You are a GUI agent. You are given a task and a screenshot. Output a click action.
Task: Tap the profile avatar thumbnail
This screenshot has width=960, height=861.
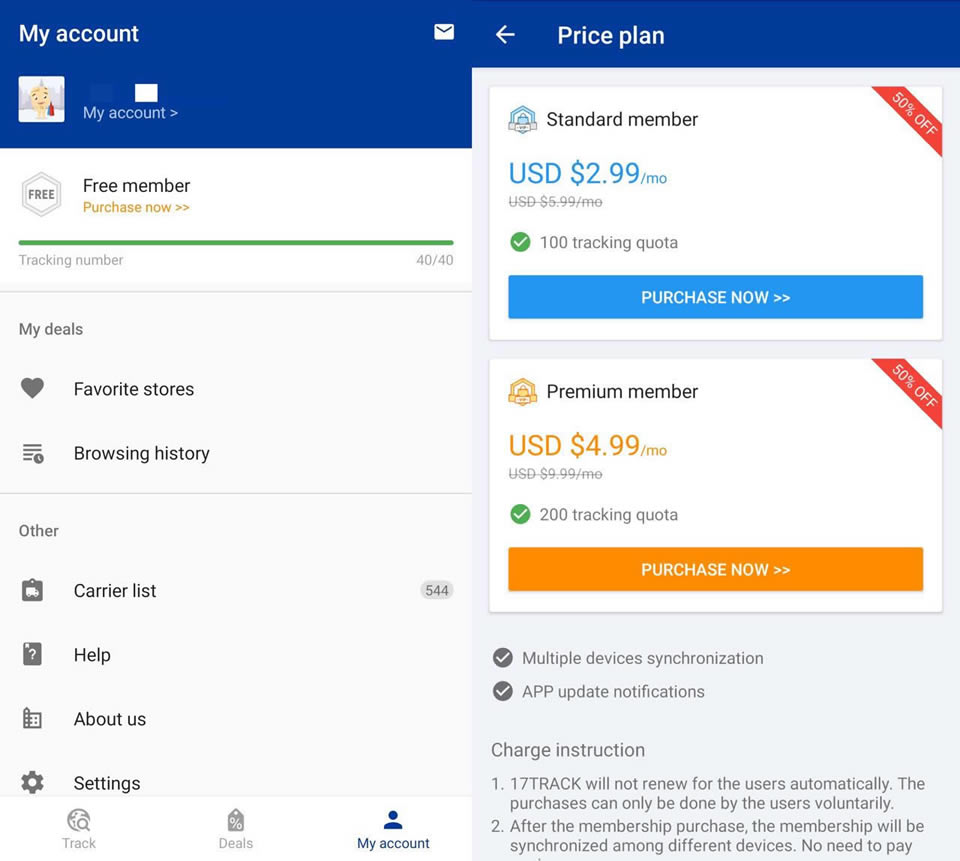click(x=42, y=99)
